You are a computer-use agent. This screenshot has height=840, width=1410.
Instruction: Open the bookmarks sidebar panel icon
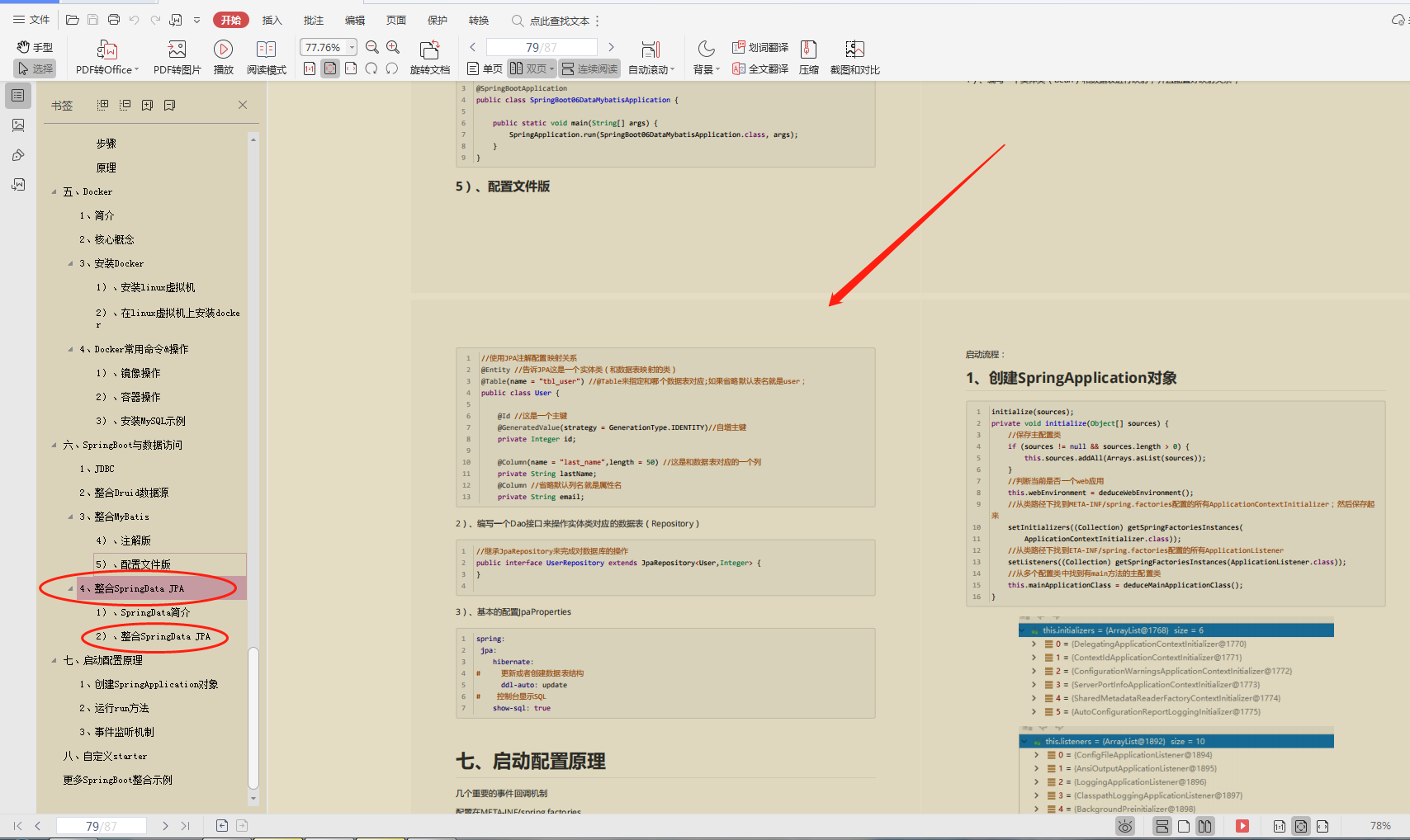coord(18,96)
